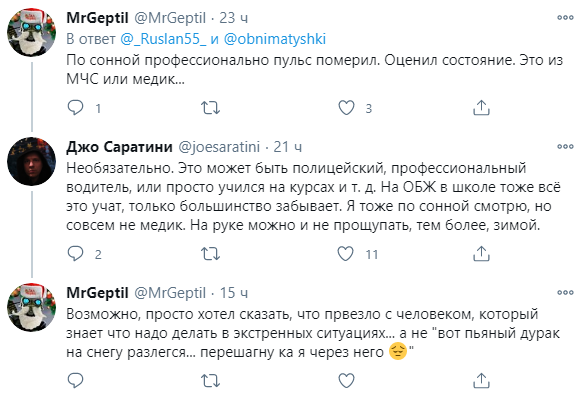The height and width of the screenshot is (399, 587).
Task: Share the last tweet in the thread
Action: coord(481,381)
